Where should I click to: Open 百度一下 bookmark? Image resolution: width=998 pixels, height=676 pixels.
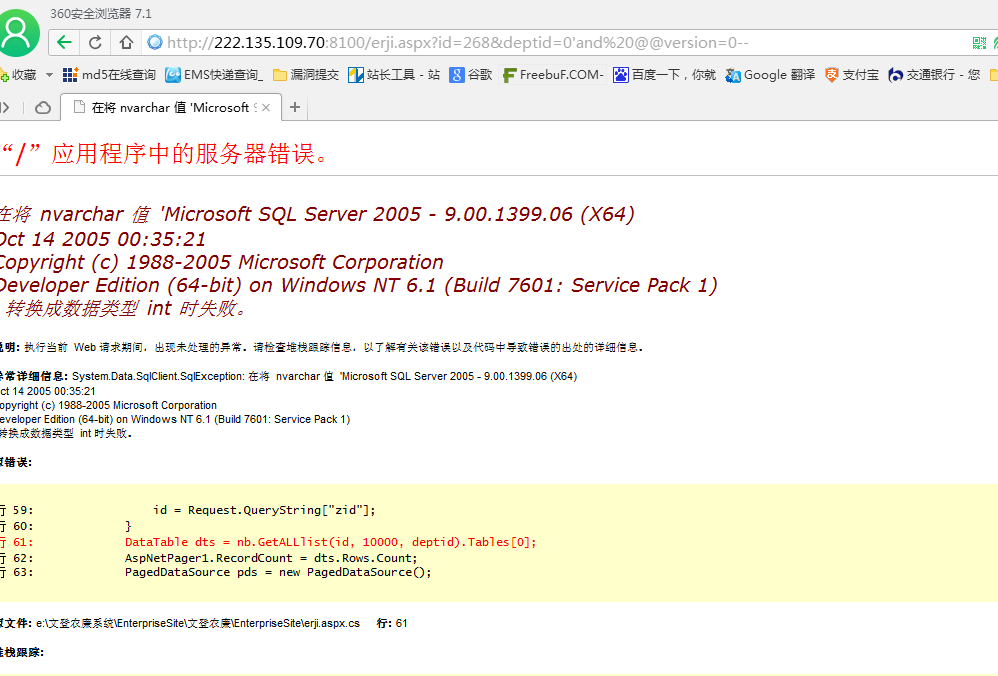[664, 75]
